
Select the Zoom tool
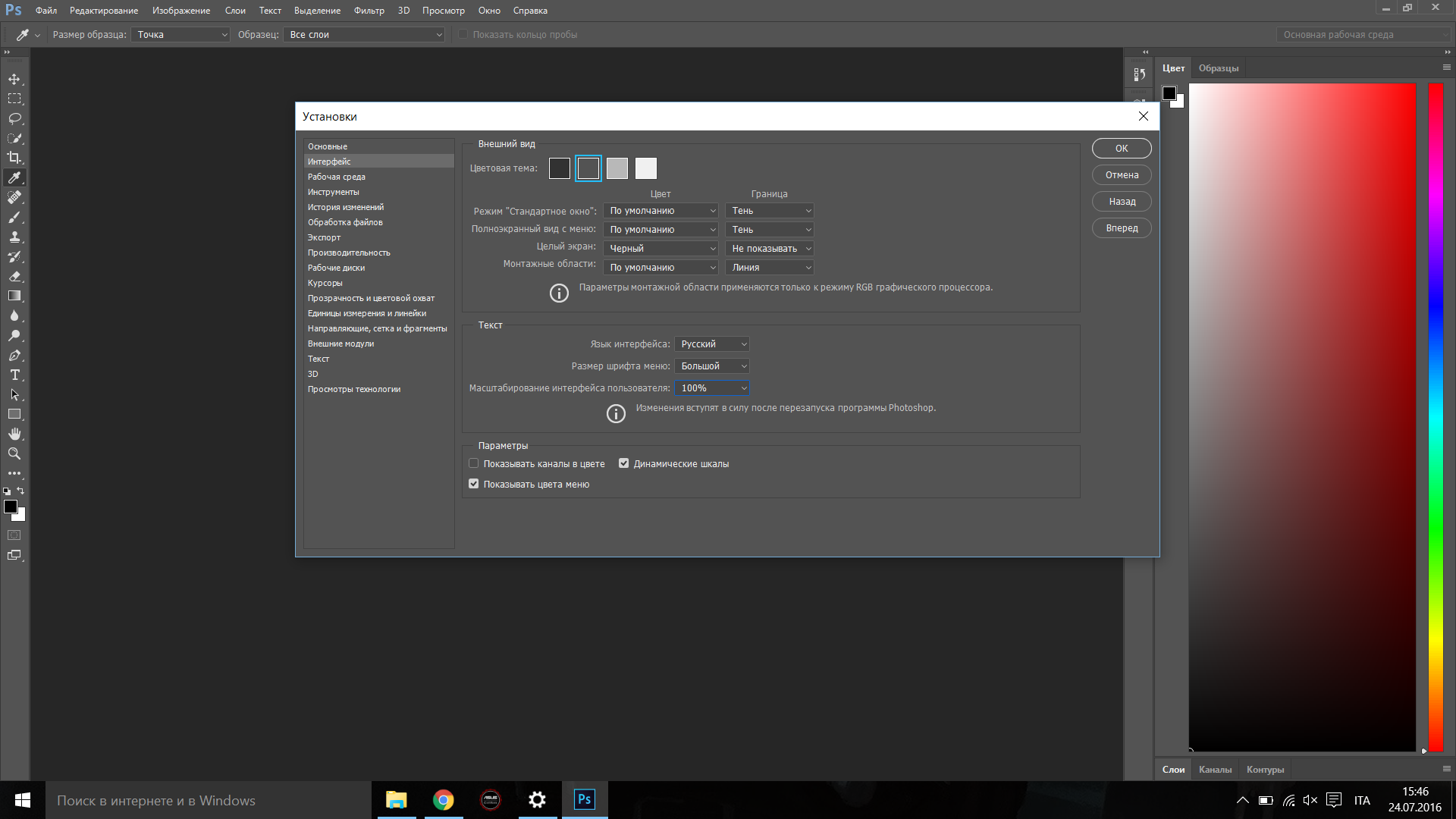14,454
